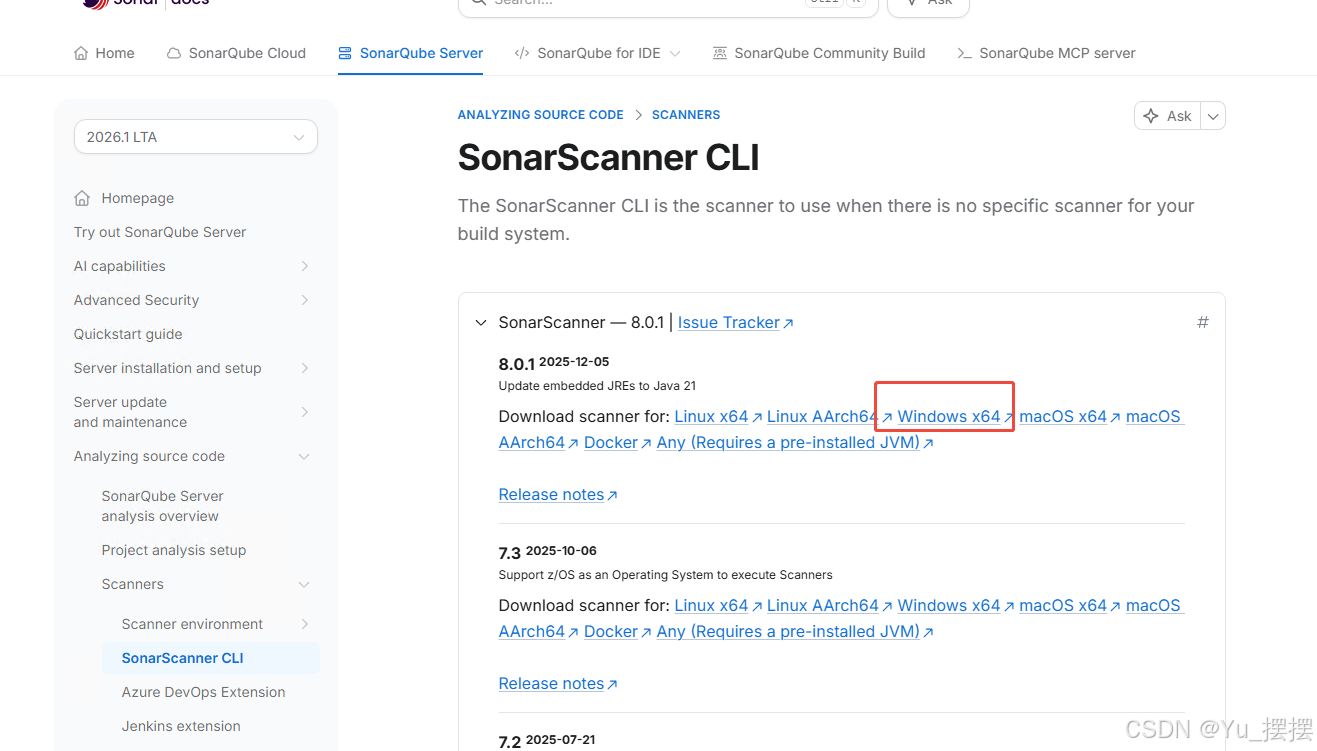Download 7.3 Linux AArch64 scanner

tap(823, 605)
